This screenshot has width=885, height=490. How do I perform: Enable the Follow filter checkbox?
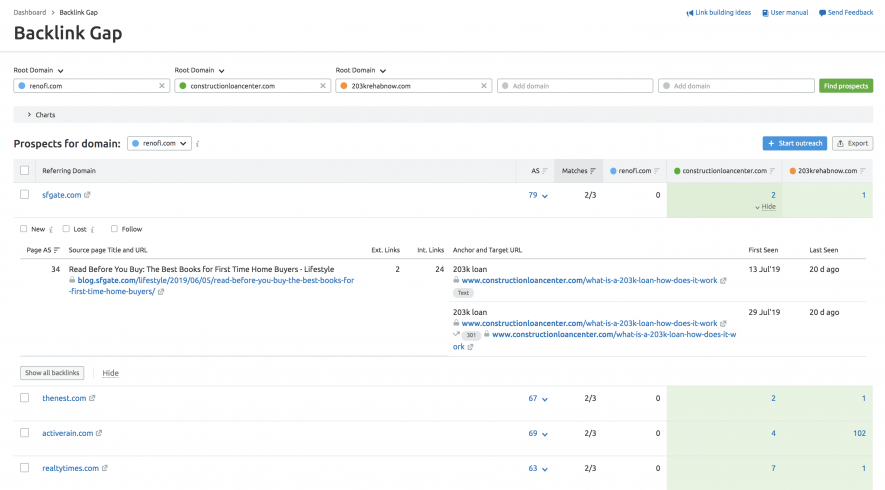[x=114, y=229]
